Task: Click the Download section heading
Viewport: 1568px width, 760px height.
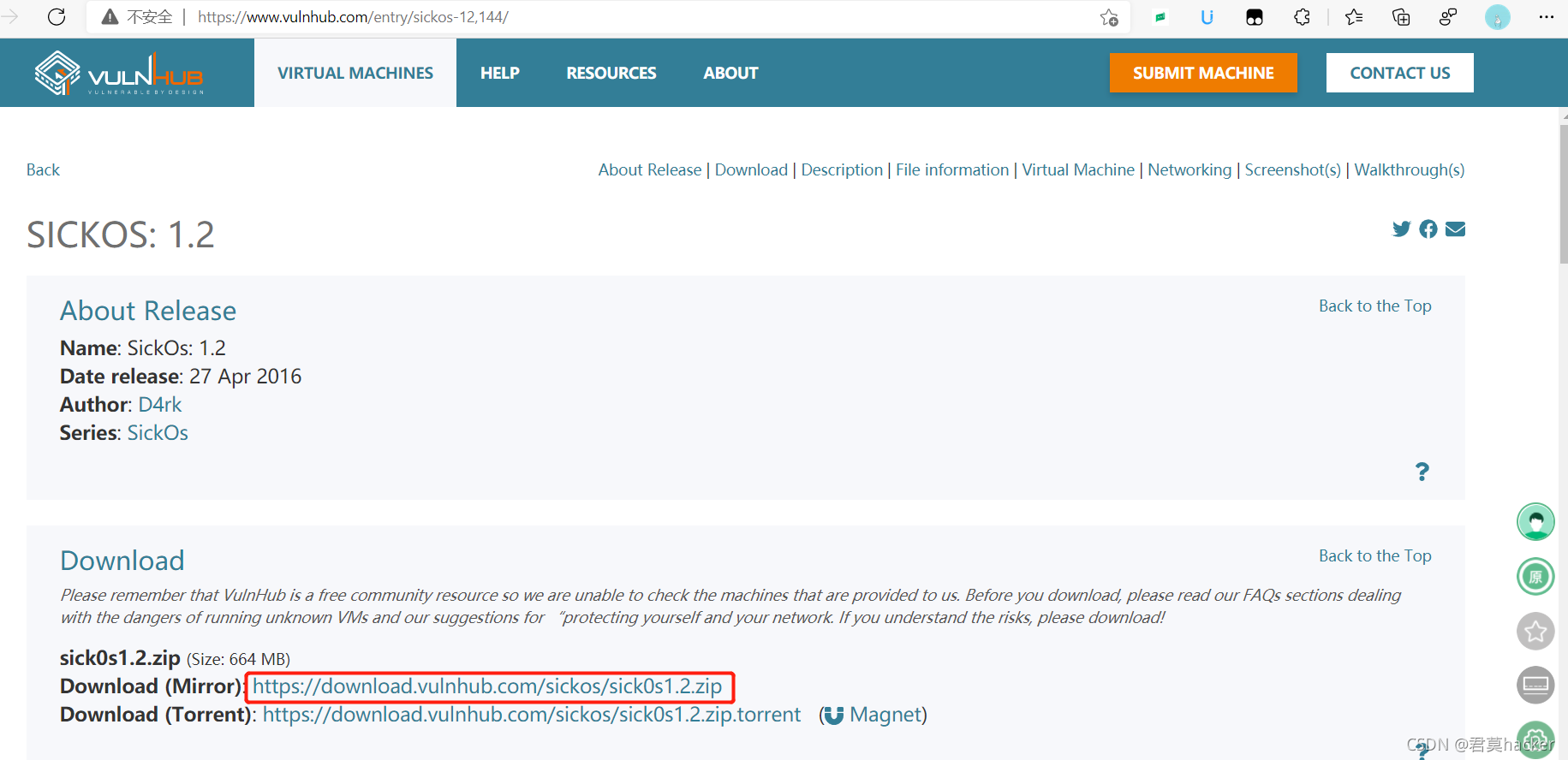Action: pyautogui.click(x=122, y=561)
